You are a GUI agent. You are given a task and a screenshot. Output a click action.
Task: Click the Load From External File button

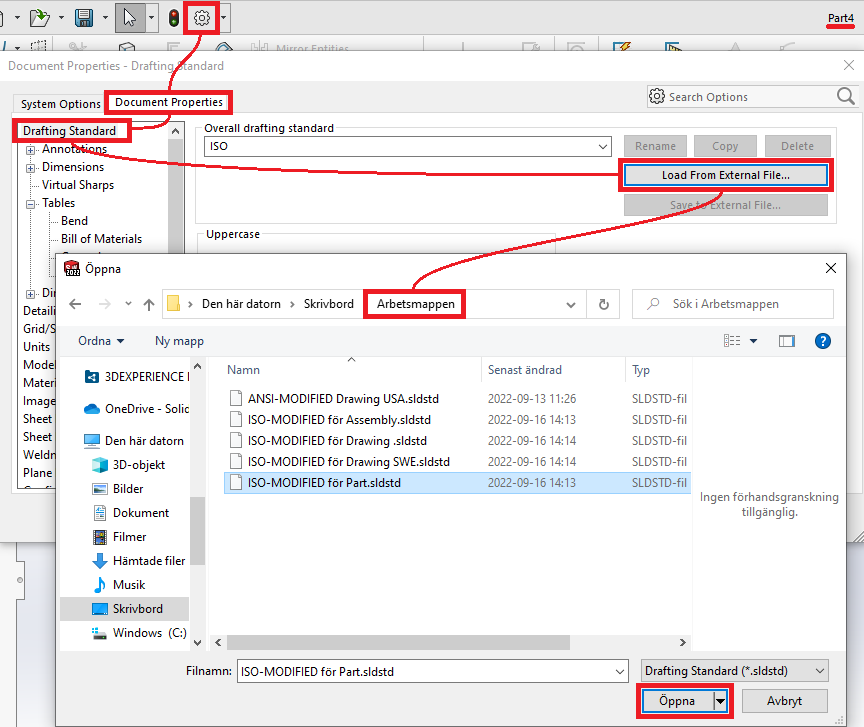coord(725,175)
